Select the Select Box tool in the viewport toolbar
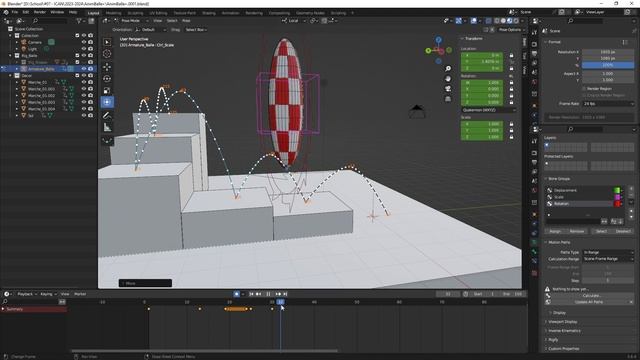 click(107, 42)
